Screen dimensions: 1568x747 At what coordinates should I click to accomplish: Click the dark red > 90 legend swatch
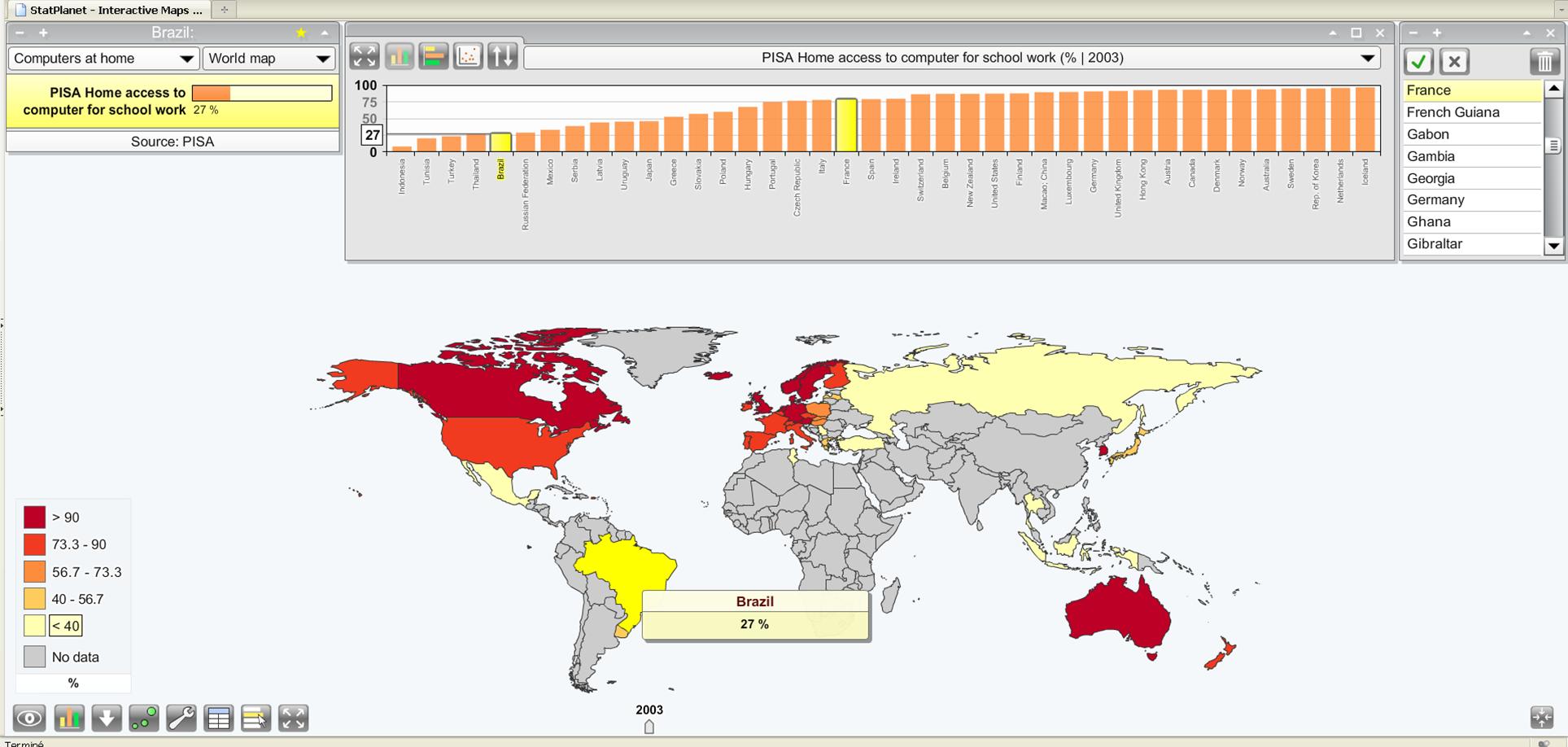point(34,518)
